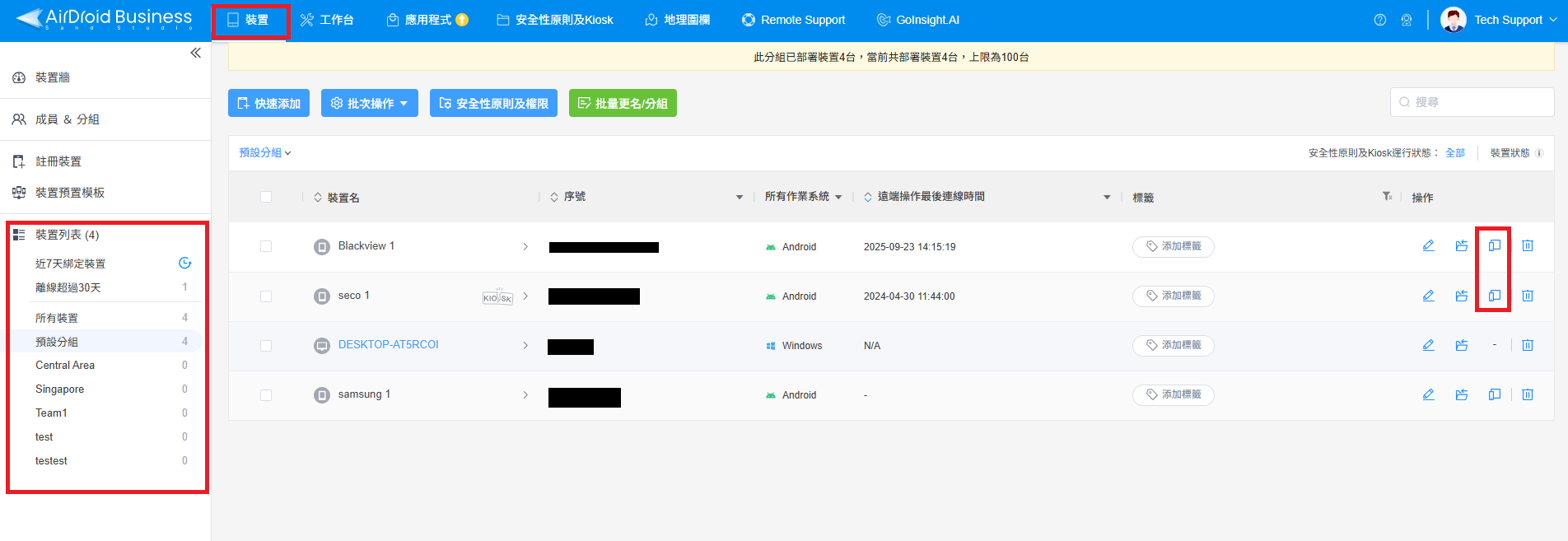Open remote control icon for samsung 1

[x=1495, y=394]
